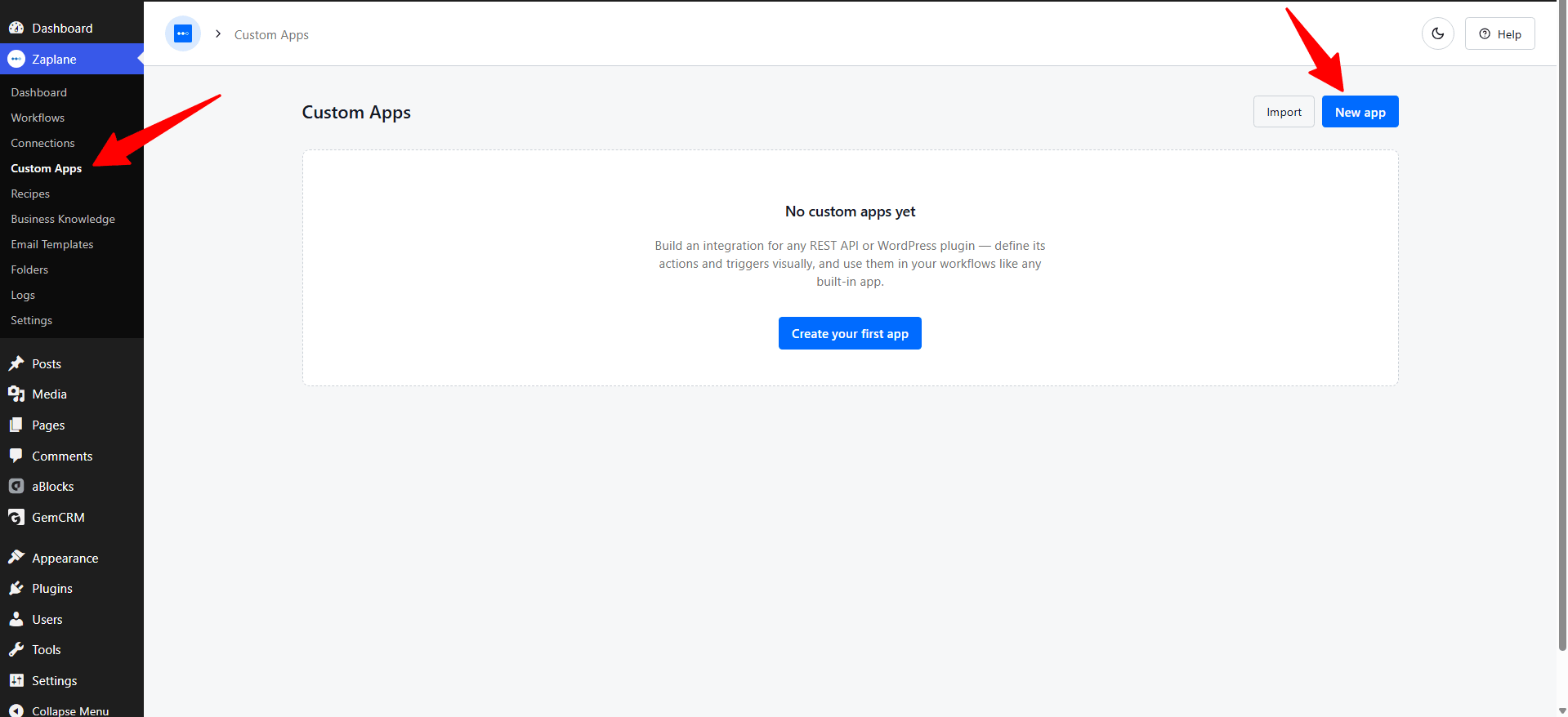Open Logs in sidebar
Image resolution: width=1568 pixels, height=717 pixels.
(23, 295)
